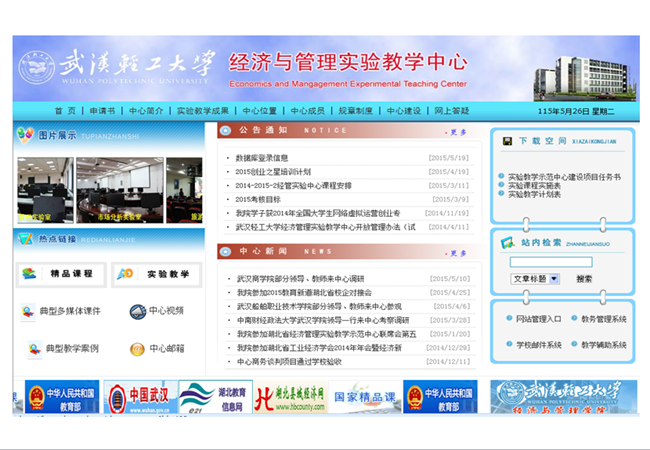Click the 站内检索 search text field

(550, 262)
